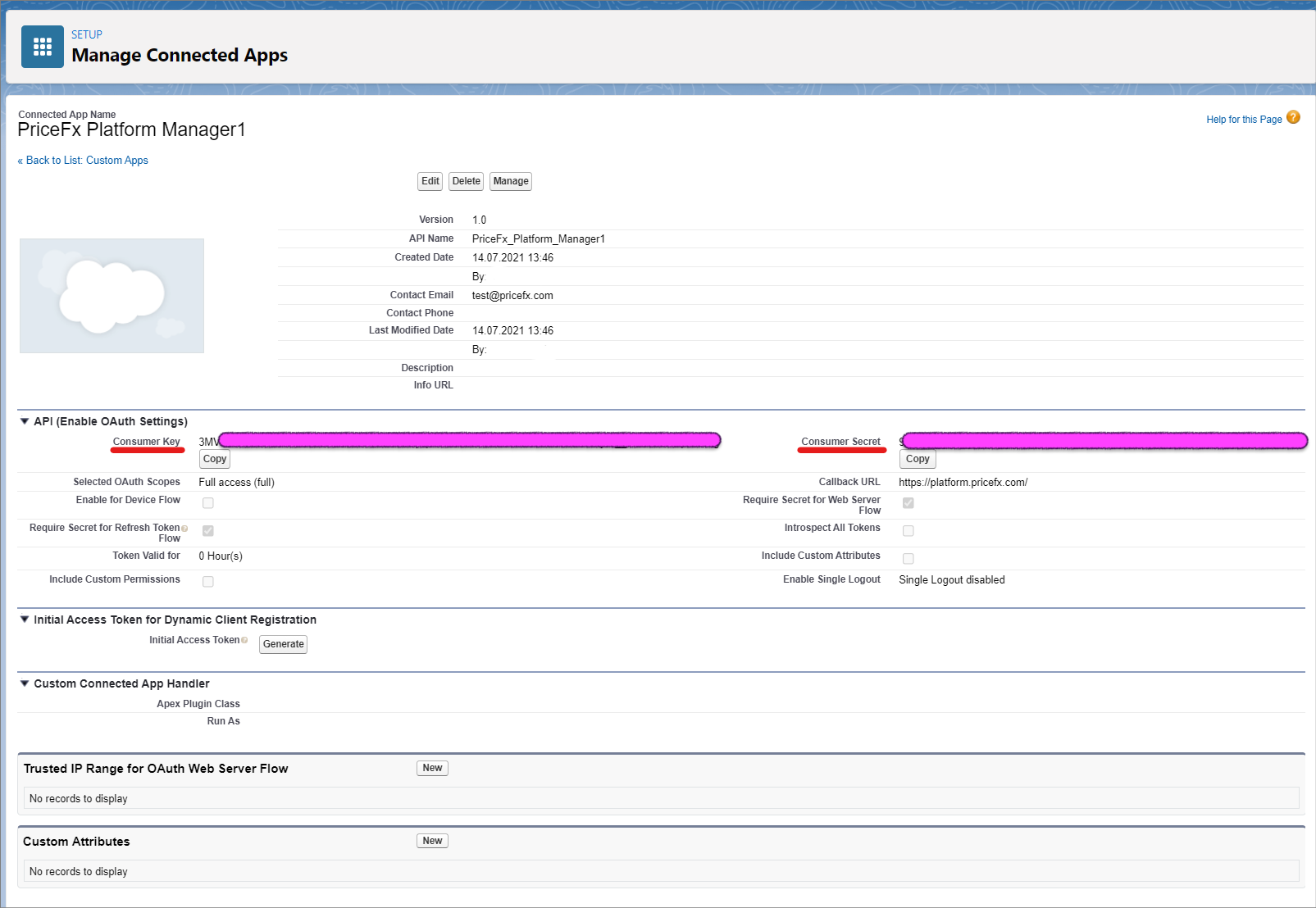Click the Enable Single Logout label
Viewport: 1316px width, 908px height.
tap(832, 579)
